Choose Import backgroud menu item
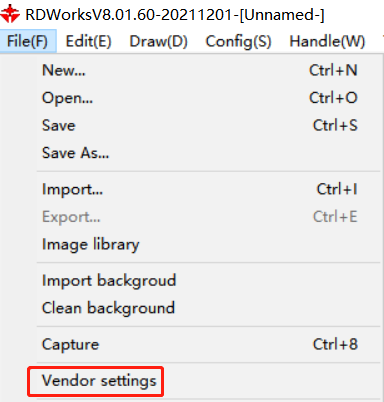Viewport: 384px width, 402px height. [x=208, y=281]
